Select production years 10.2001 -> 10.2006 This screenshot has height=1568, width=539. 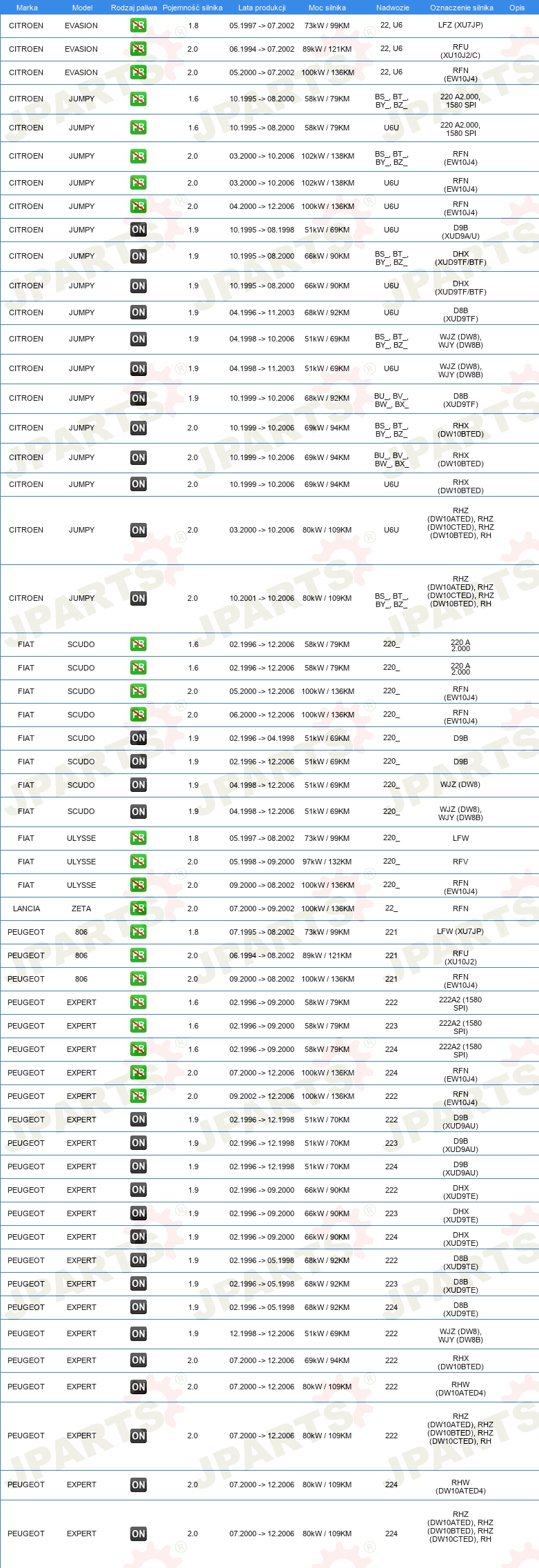(x=262, y=598)
